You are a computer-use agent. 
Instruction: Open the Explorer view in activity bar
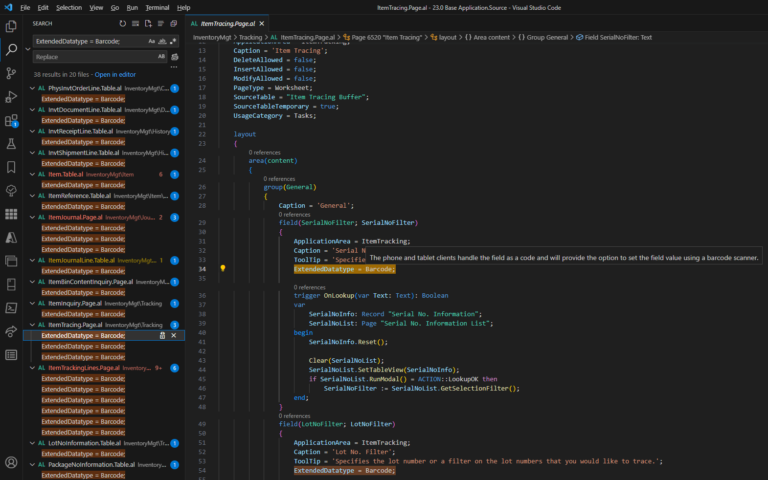pos(11,24)
